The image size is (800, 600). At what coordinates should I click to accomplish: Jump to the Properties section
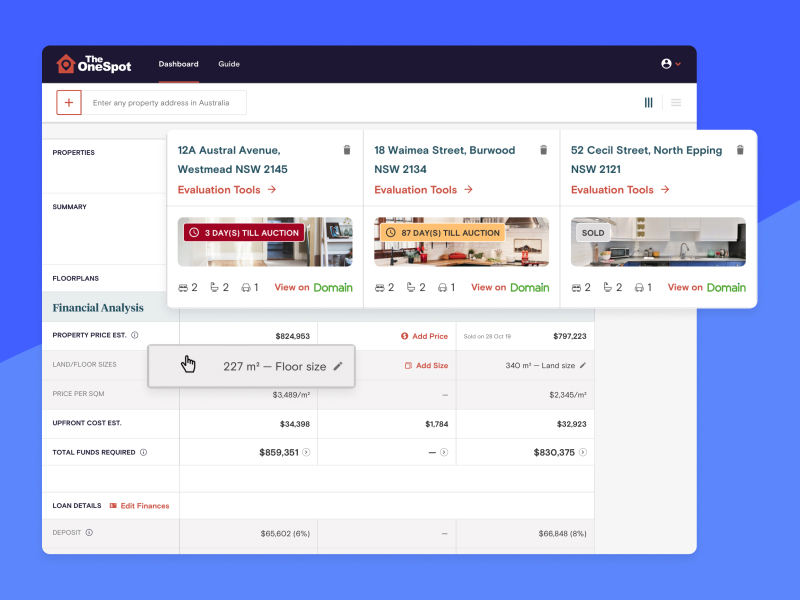(73, 153)
